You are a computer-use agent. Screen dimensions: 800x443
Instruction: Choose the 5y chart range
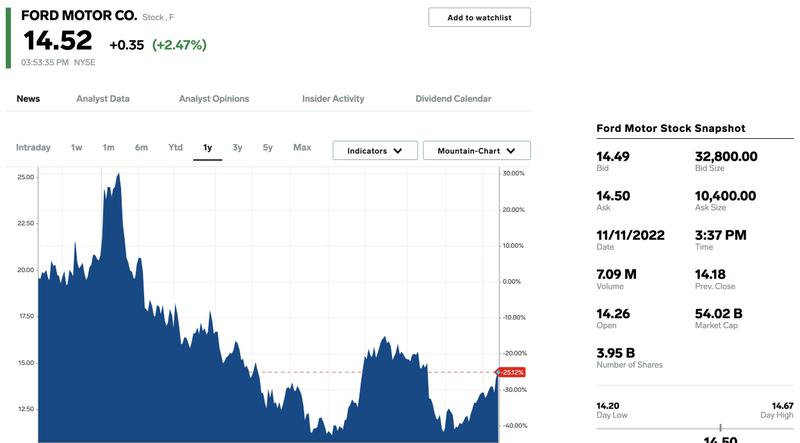(x=267, y=147)
